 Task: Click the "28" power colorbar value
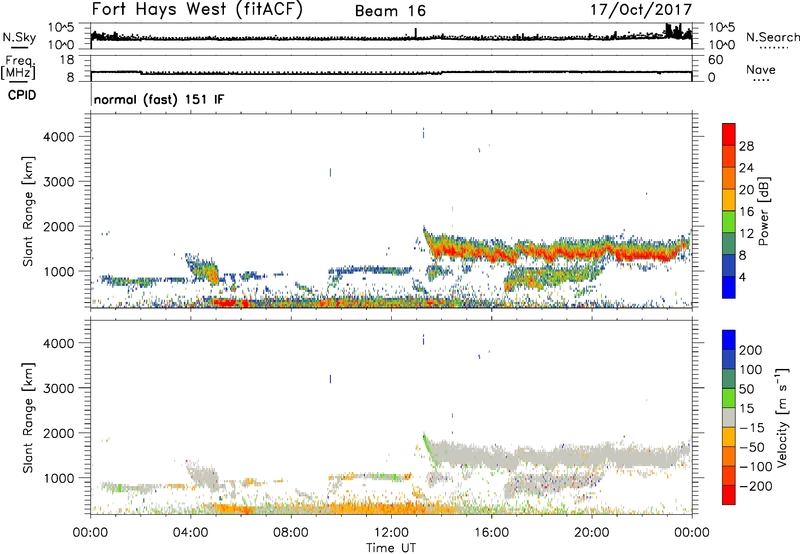(x=746, y=146)
